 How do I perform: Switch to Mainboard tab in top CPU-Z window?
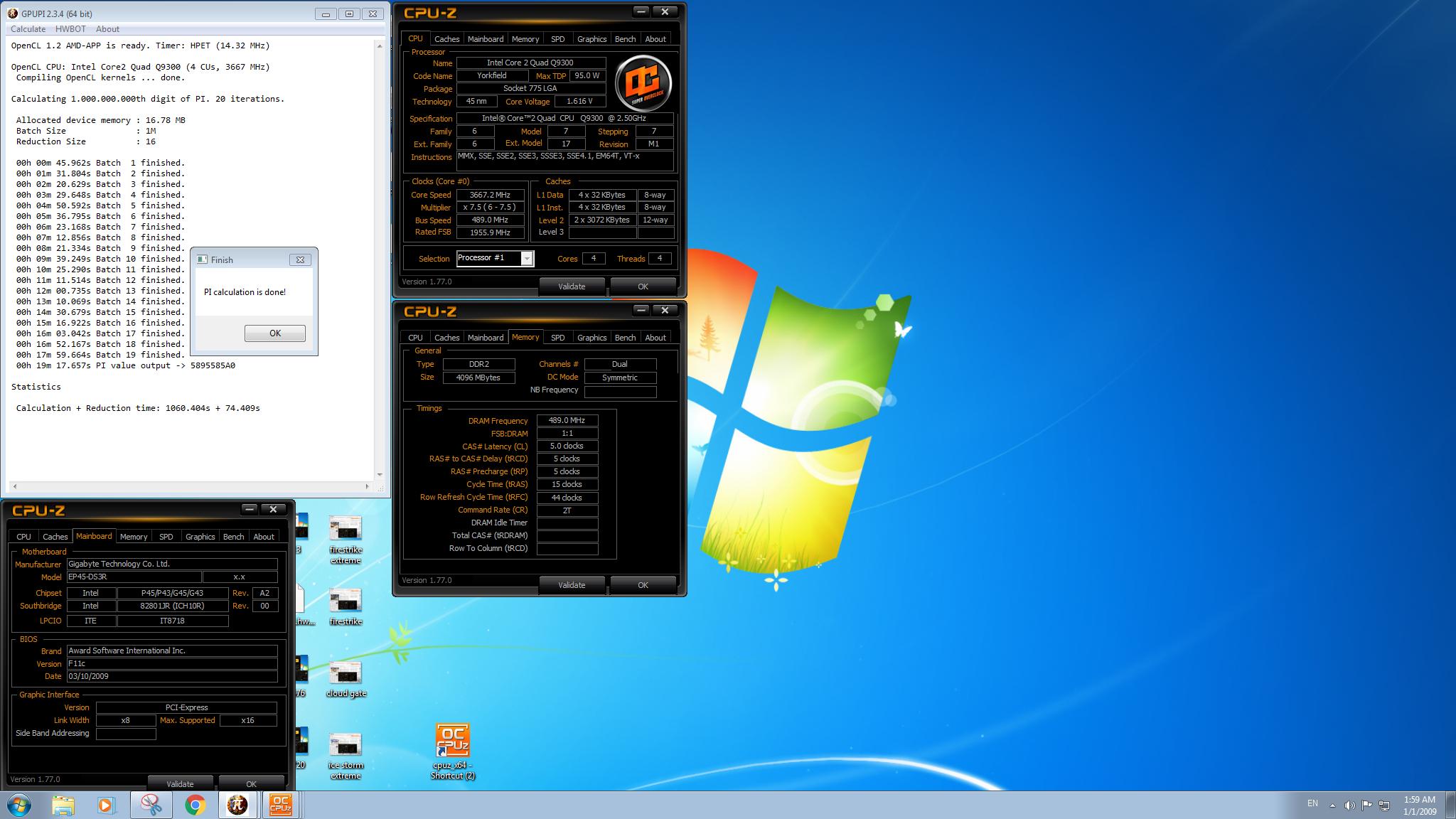486,39
